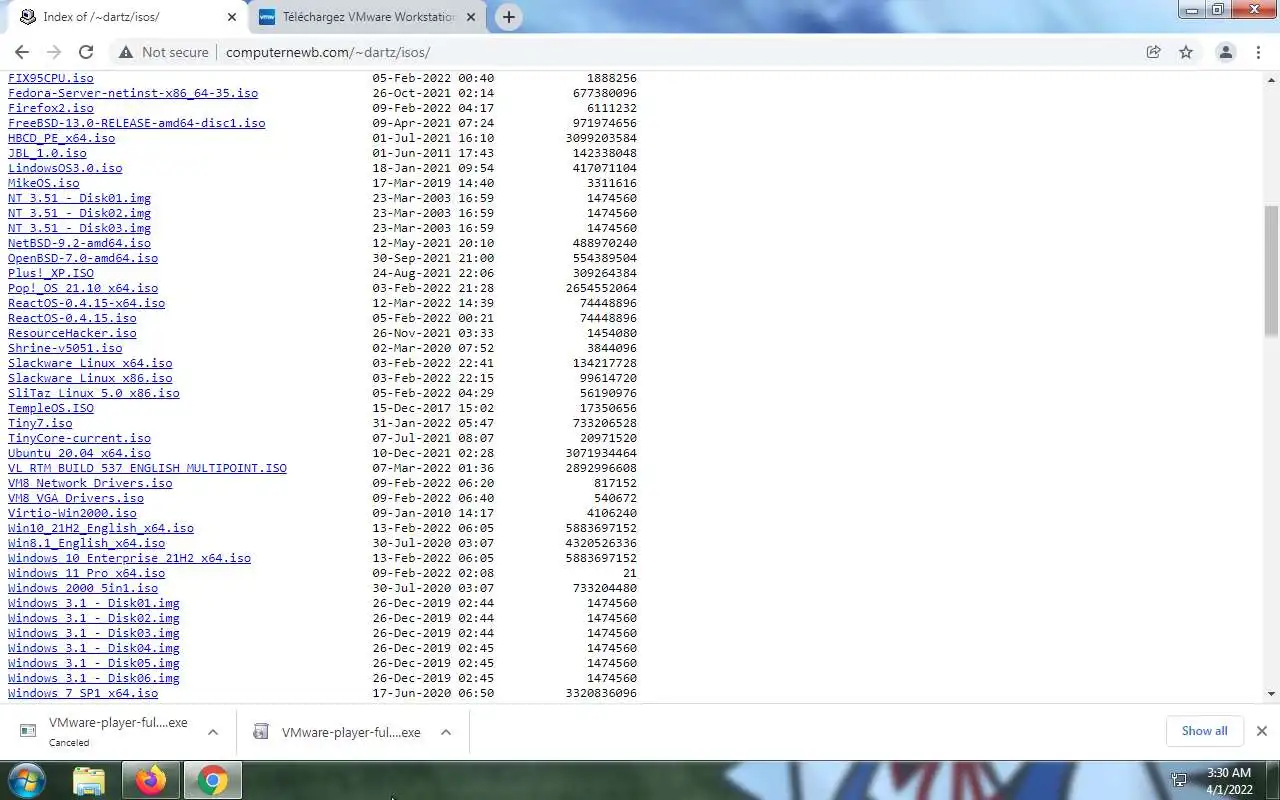The image size is (1280, 800).
Task: Open the Chrome profile avatar
Action: tap(1225, 52)
